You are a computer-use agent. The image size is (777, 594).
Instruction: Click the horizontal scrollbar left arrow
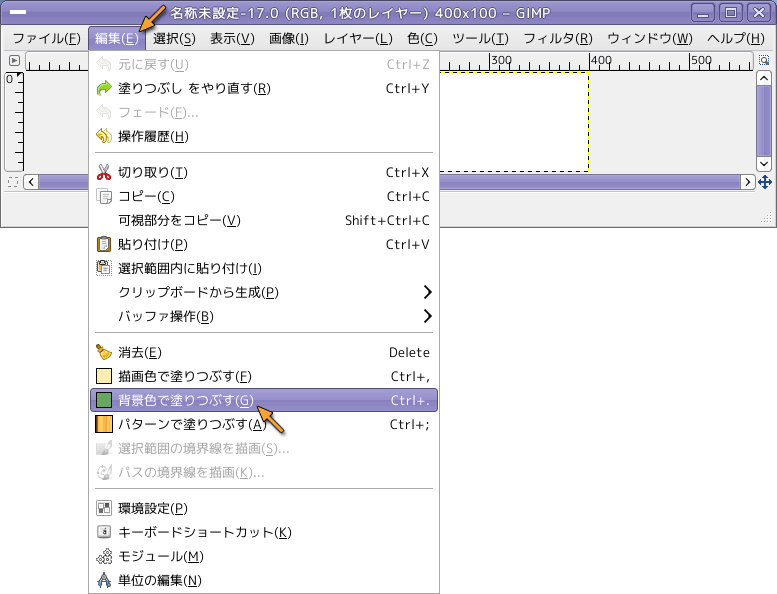click(x=31, y=182)
